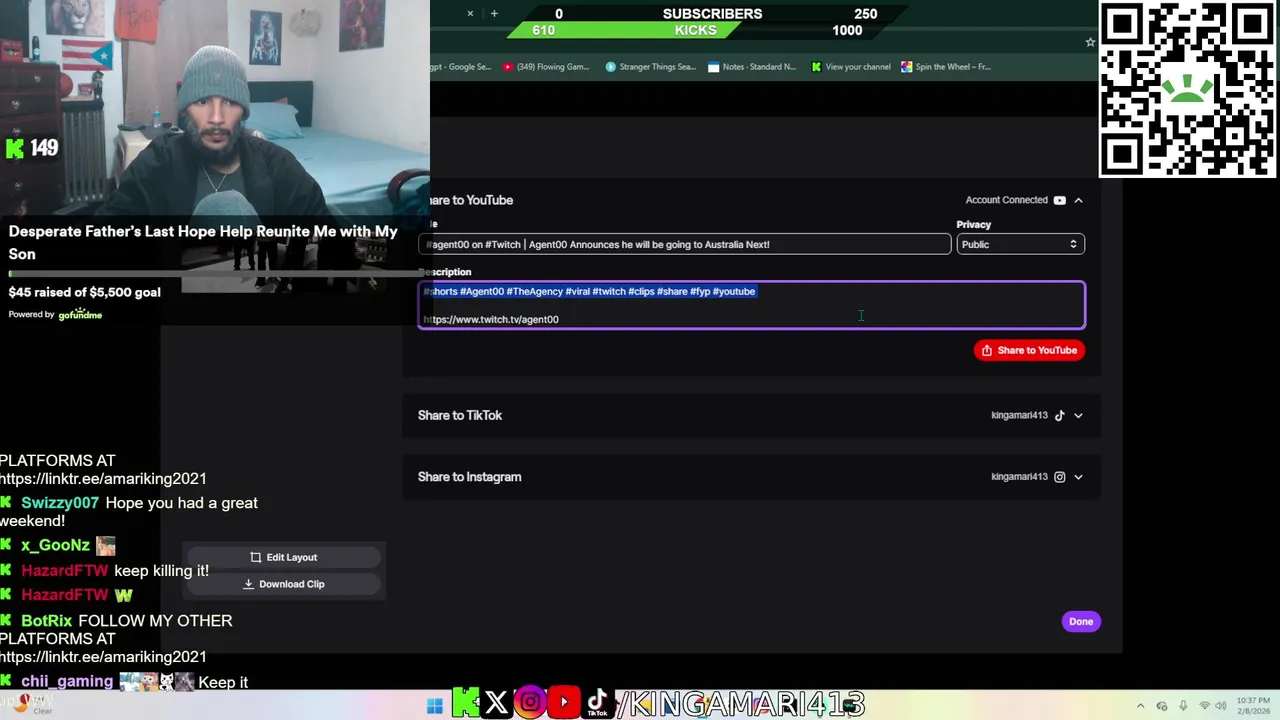This screenshot has width=1280, height=720.
Task: Open the Privacy dropdown set to Public
Action: 1020,244
